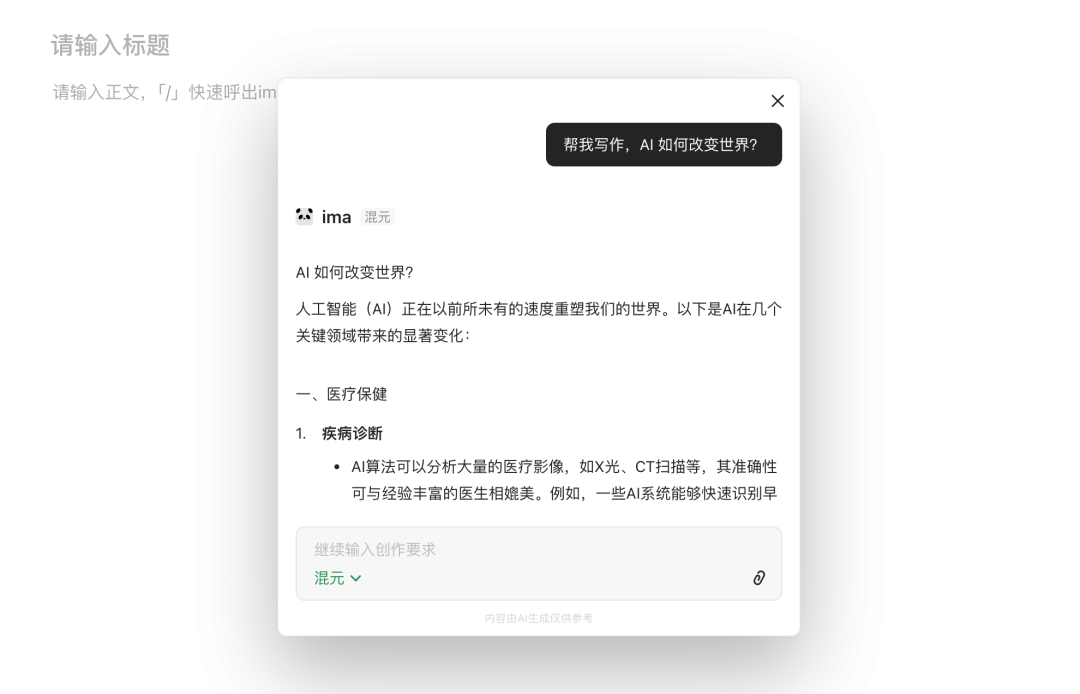
Task: Click the paperclip attachment icon
Action: pyautogui.click(x=759, y=578)
